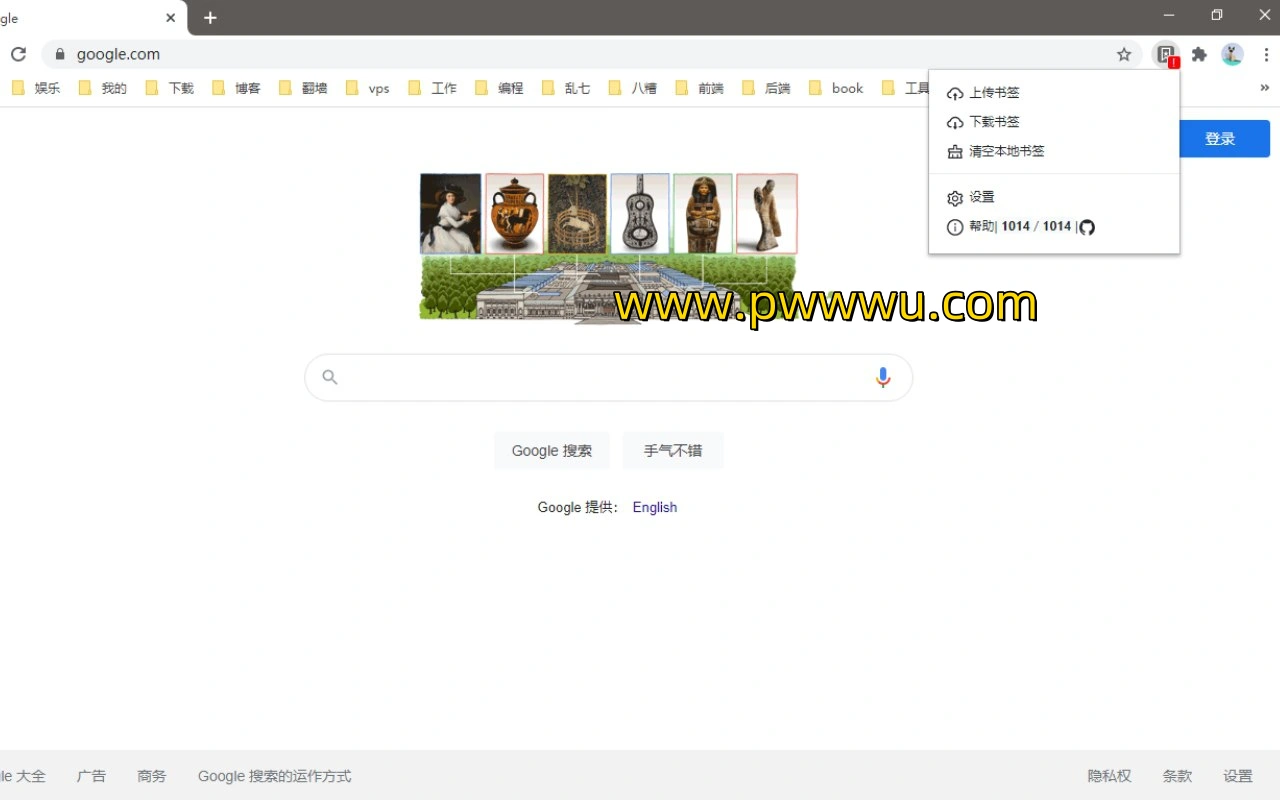The width and height of the screenshot is (1280, 800).
Task: Close the current browser tab
Action: click(170, 18)
